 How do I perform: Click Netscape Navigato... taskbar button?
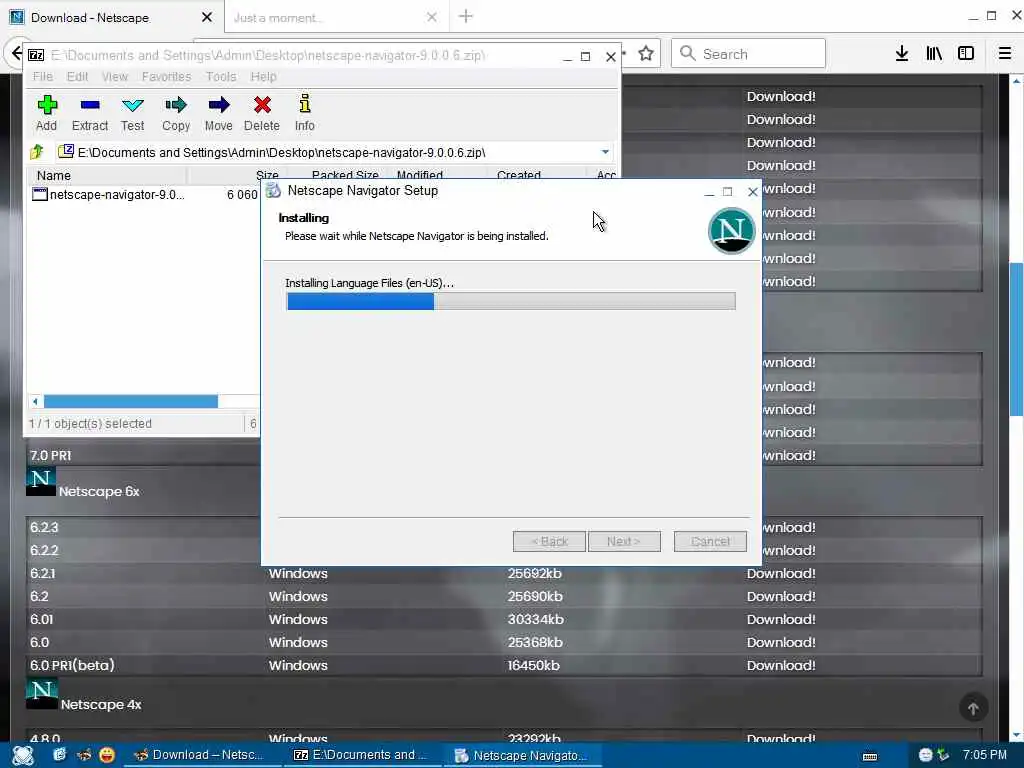click(x=522, y=756)
